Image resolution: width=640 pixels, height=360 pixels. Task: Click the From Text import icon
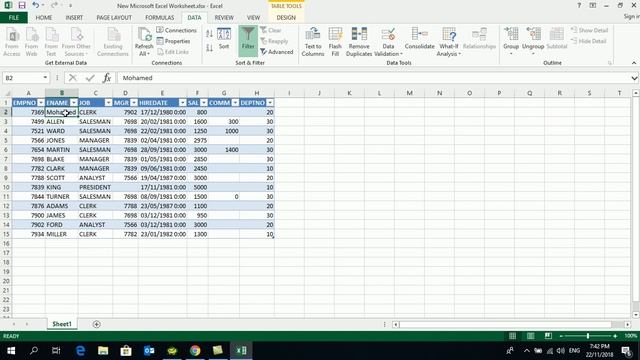(51, 42)
